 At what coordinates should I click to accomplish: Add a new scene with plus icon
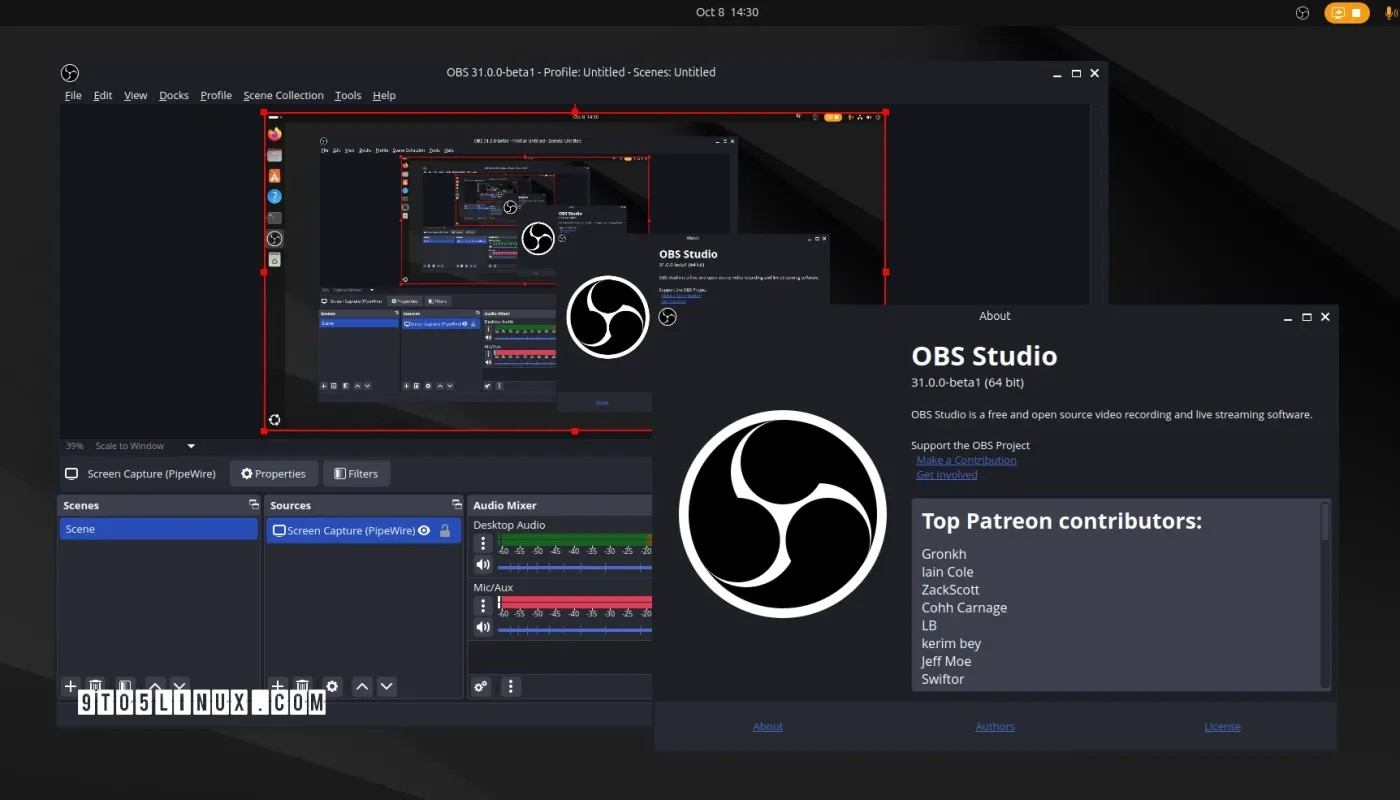click(x=70, y=686)
